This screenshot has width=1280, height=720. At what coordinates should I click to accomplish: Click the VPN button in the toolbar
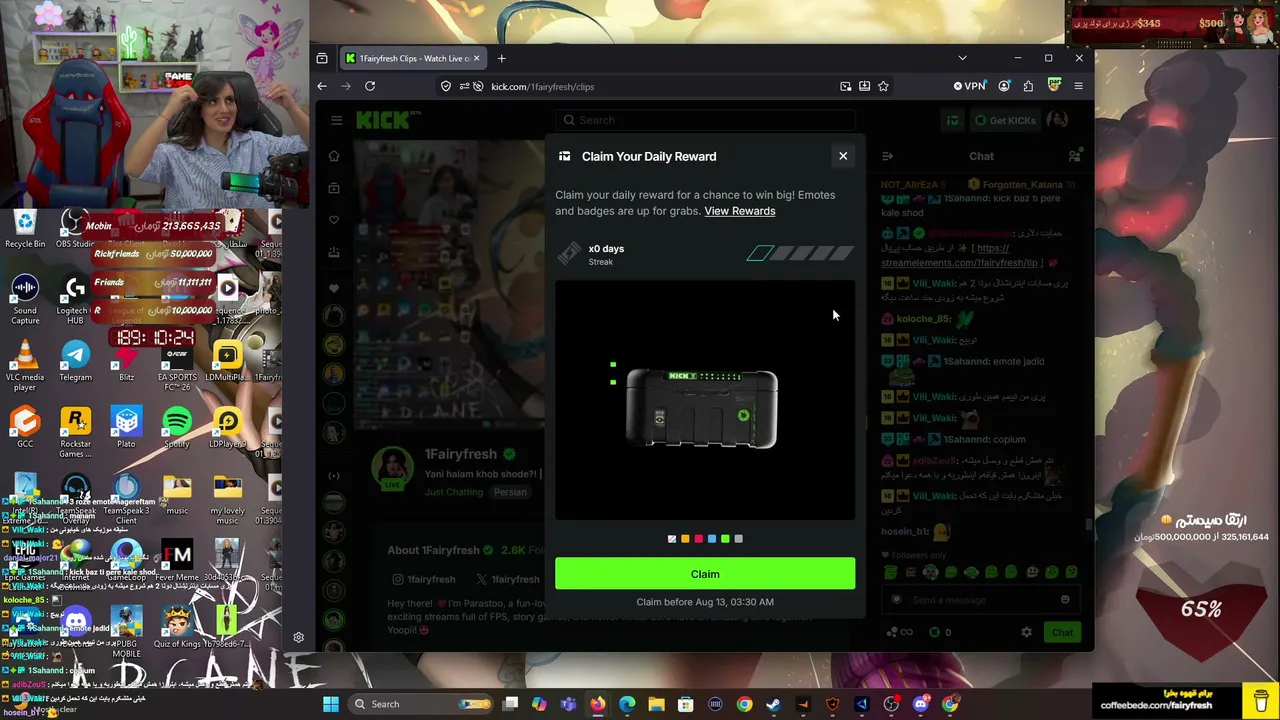969,86
